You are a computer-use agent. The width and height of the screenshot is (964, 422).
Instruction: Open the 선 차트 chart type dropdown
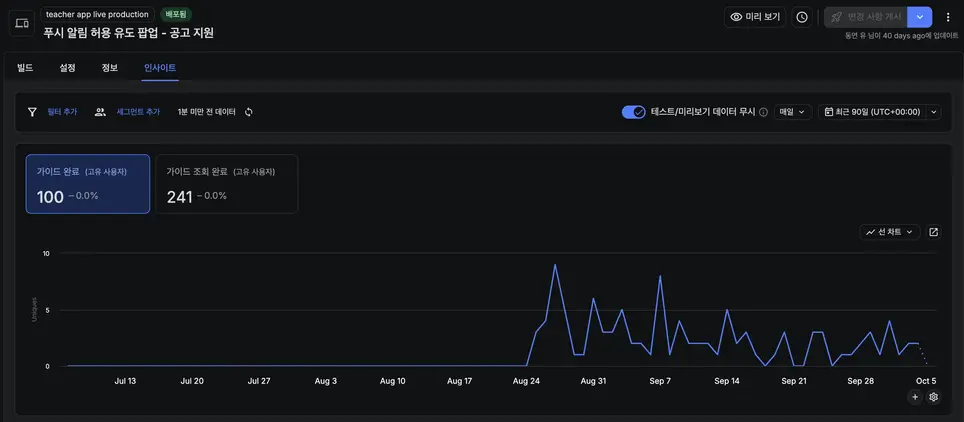pyautogui.click(x=890, y=232)
